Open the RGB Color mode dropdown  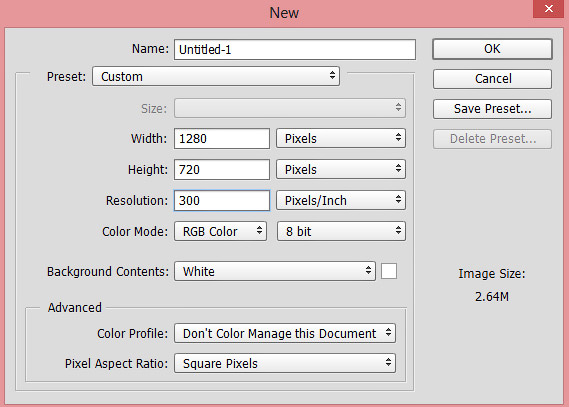(x=220, y=231)
